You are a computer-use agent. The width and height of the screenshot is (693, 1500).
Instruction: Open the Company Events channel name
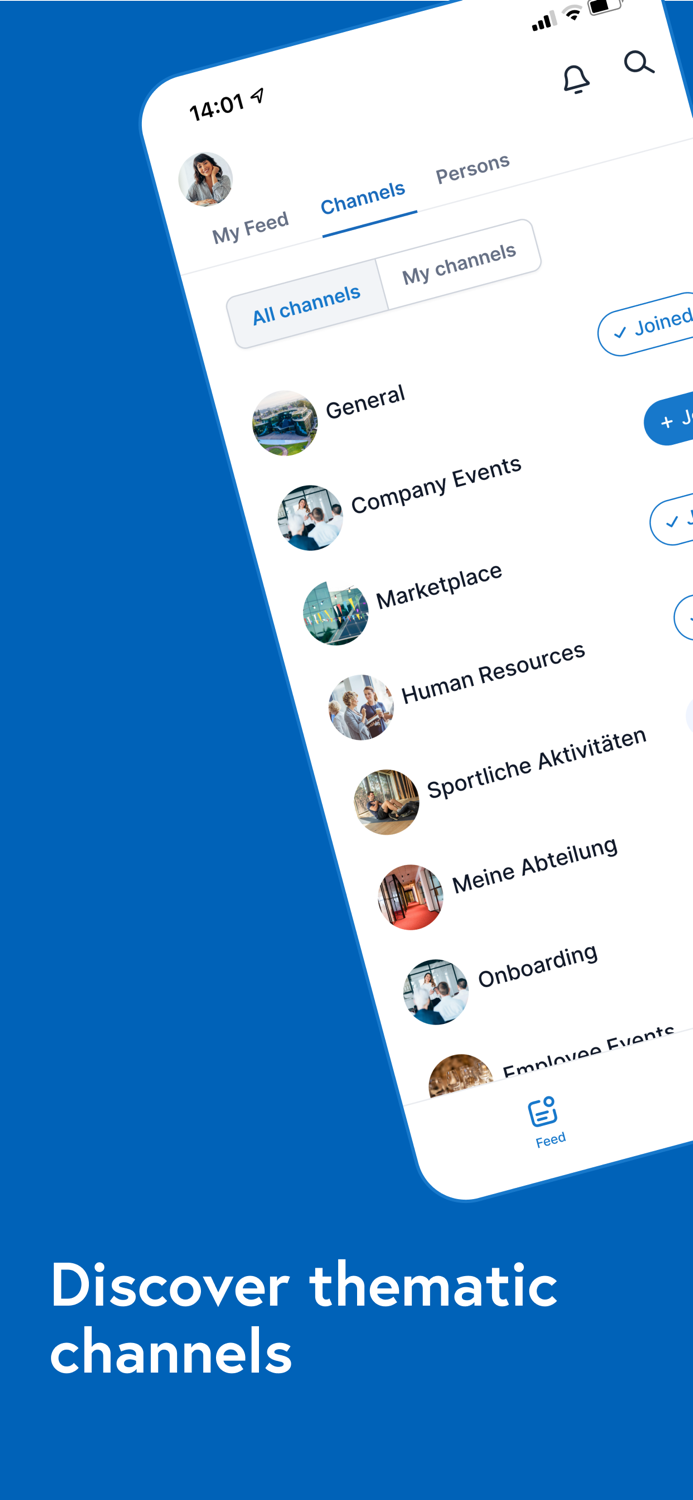point(436,485)
